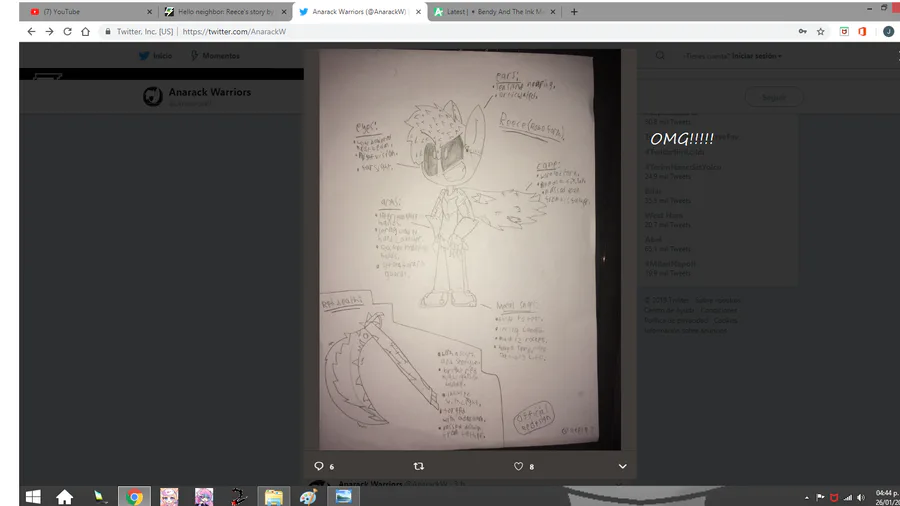Open Momentos in Twitter nav
The width and height of the screenshot is (900, 506).
(x=215, y=56)
